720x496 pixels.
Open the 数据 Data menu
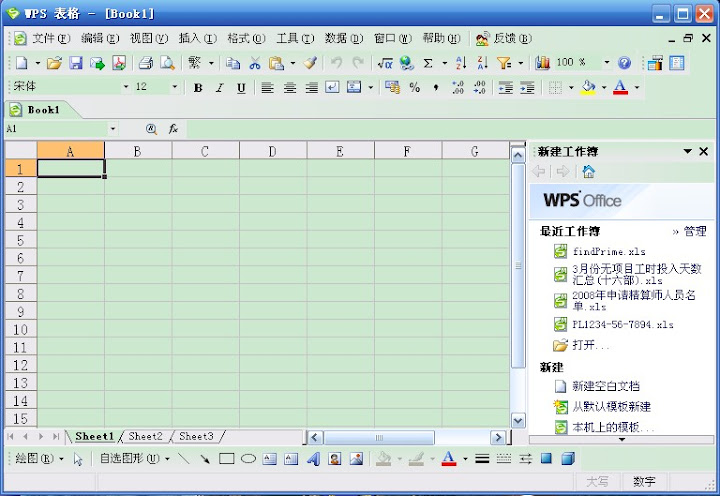pos(344,38)
